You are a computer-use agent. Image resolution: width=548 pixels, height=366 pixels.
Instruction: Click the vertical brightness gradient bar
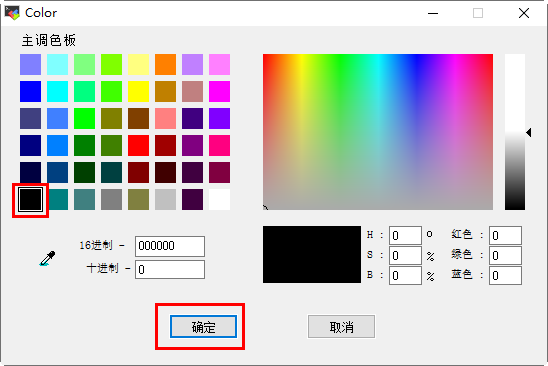pos(515,132)
